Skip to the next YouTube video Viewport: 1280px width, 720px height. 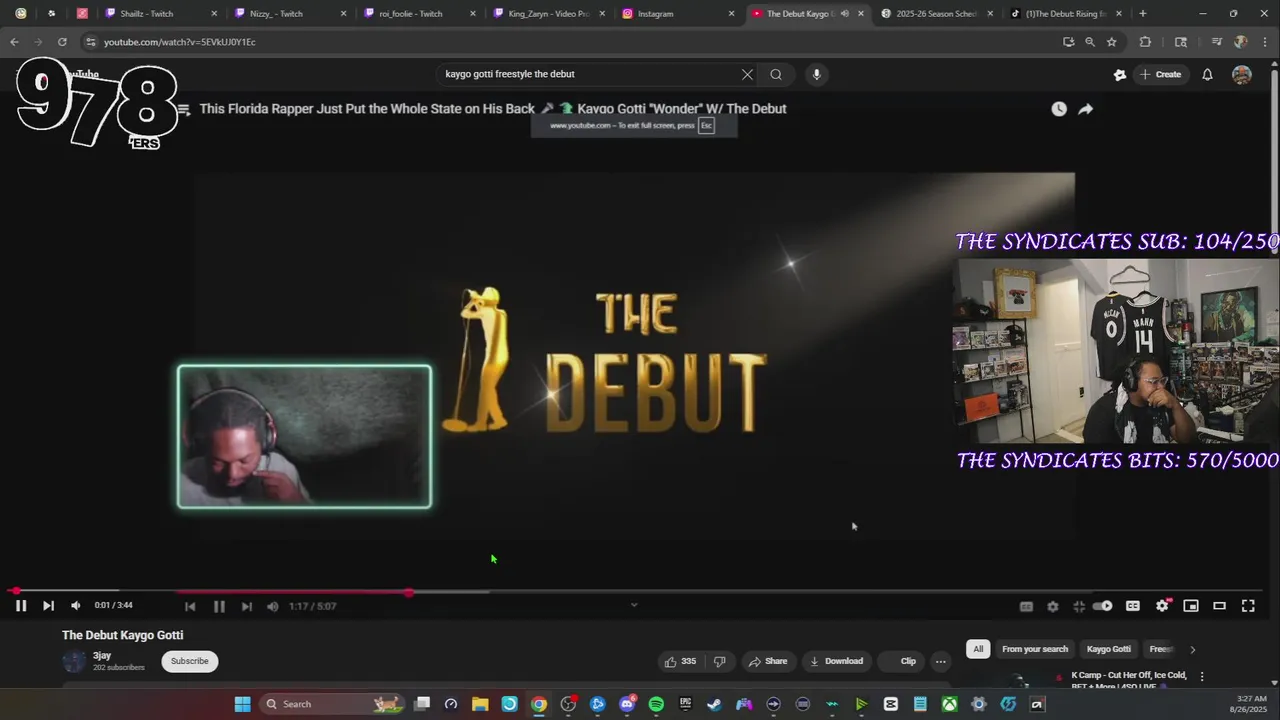click(48, 605)
